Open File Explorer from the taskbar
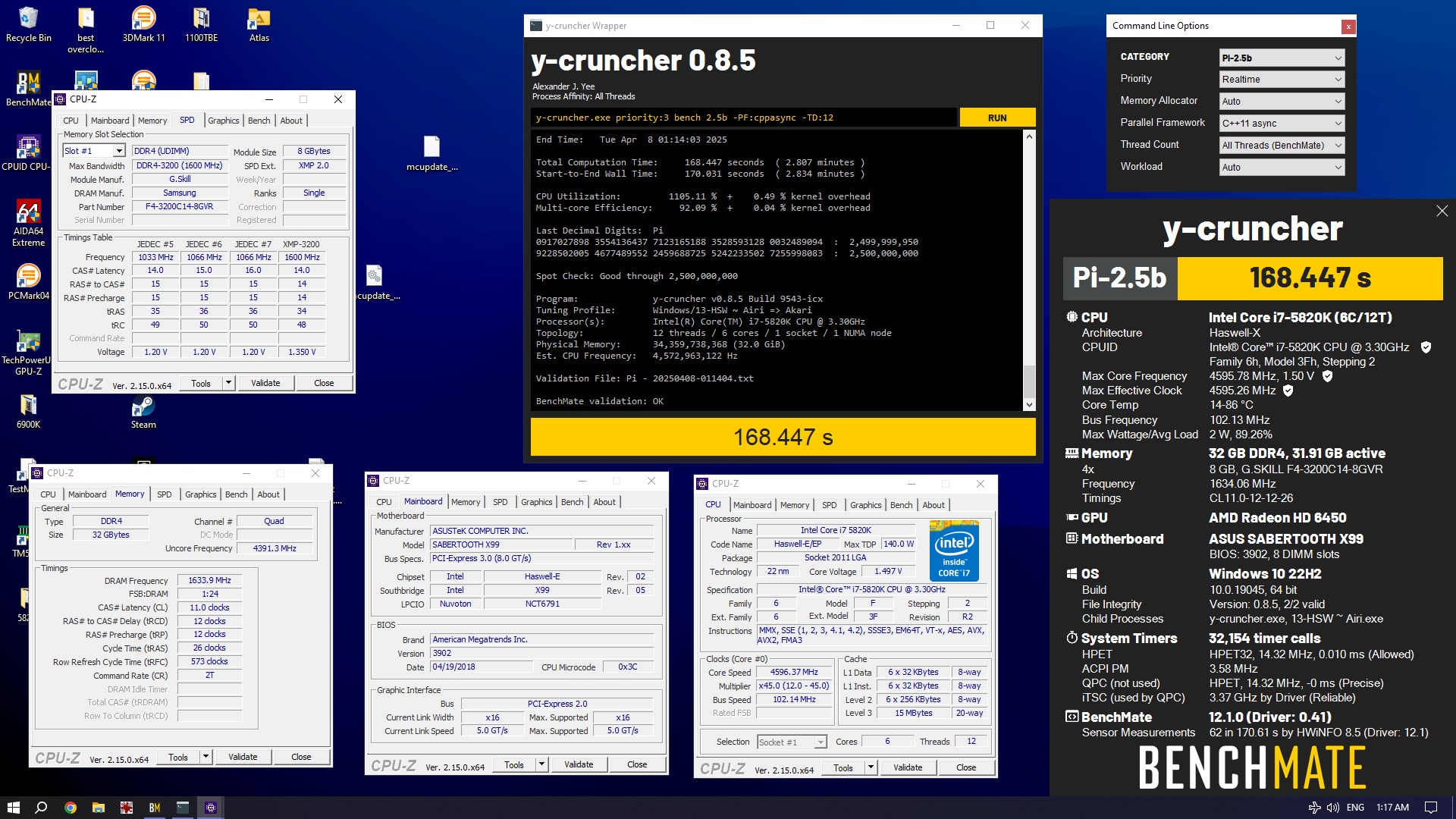The height and width of the screenshot is (819, 1456). (99, 808)
